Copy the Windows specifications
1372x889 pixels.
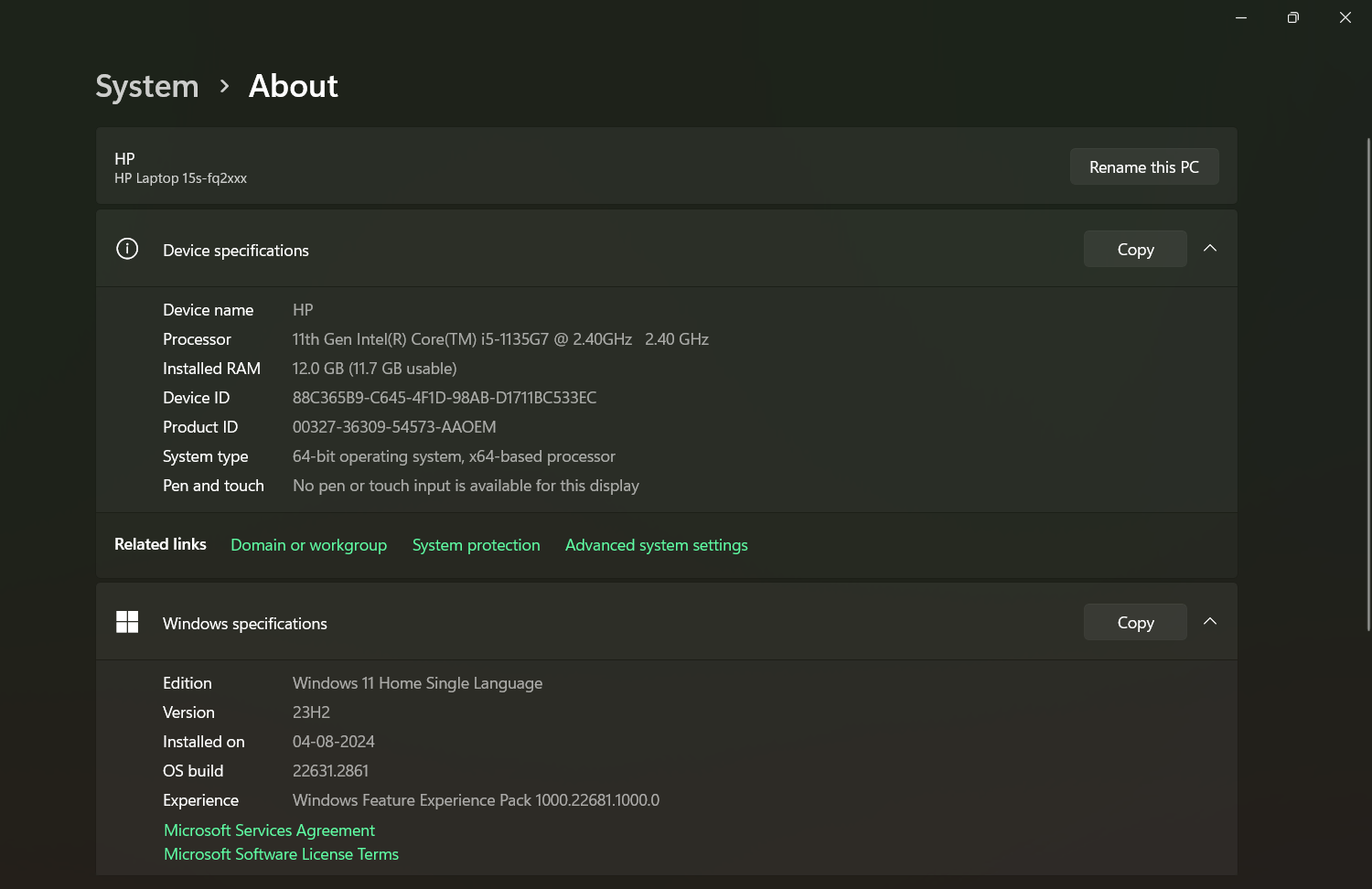coord(1135,623)
